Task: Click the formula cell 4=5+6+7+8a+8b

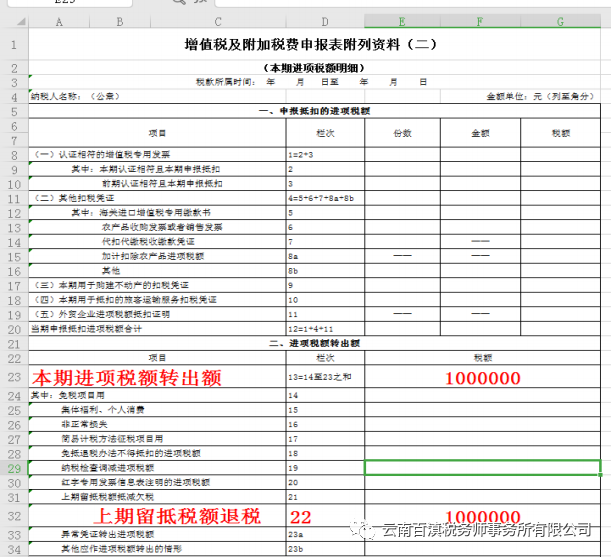Action: tap(325, 198)
